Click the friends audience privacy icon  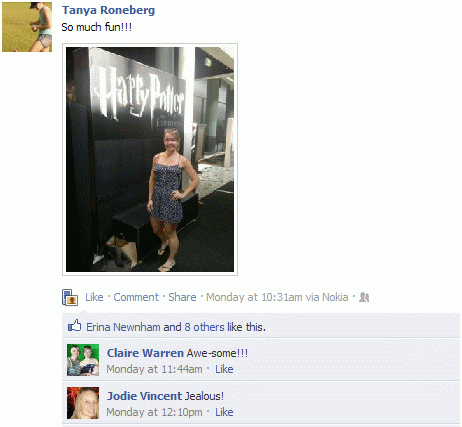(364, 297)
